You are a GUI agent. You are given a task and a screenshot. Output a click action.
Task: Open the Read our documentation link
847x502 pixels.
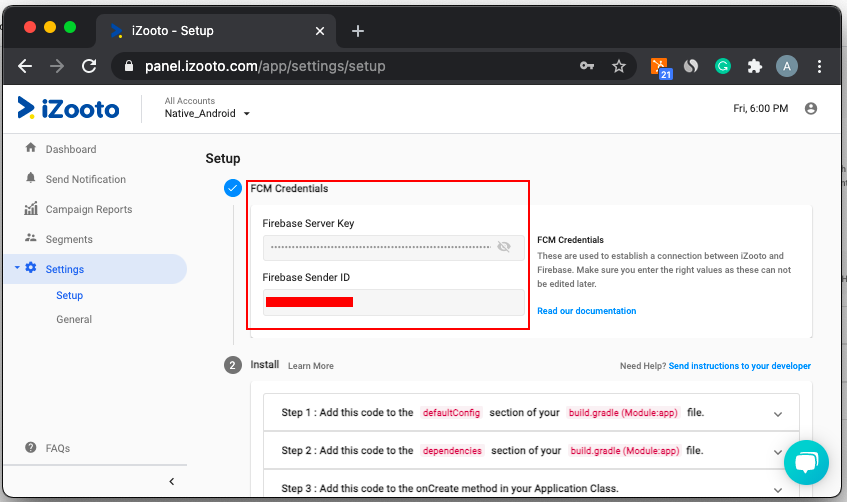click(587, 311)
